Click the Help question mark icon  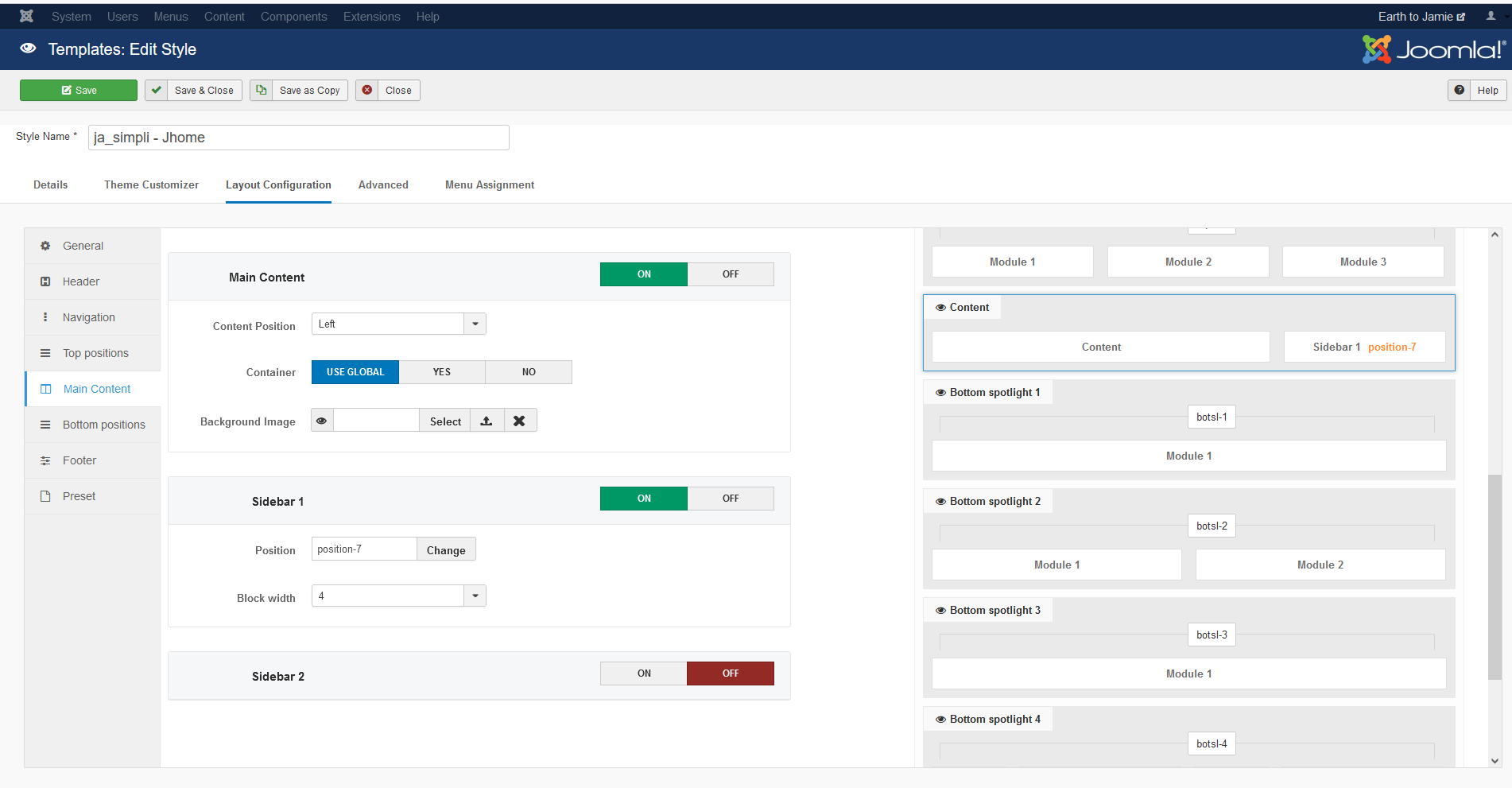pyautogui.click(x=1459, y=90)
